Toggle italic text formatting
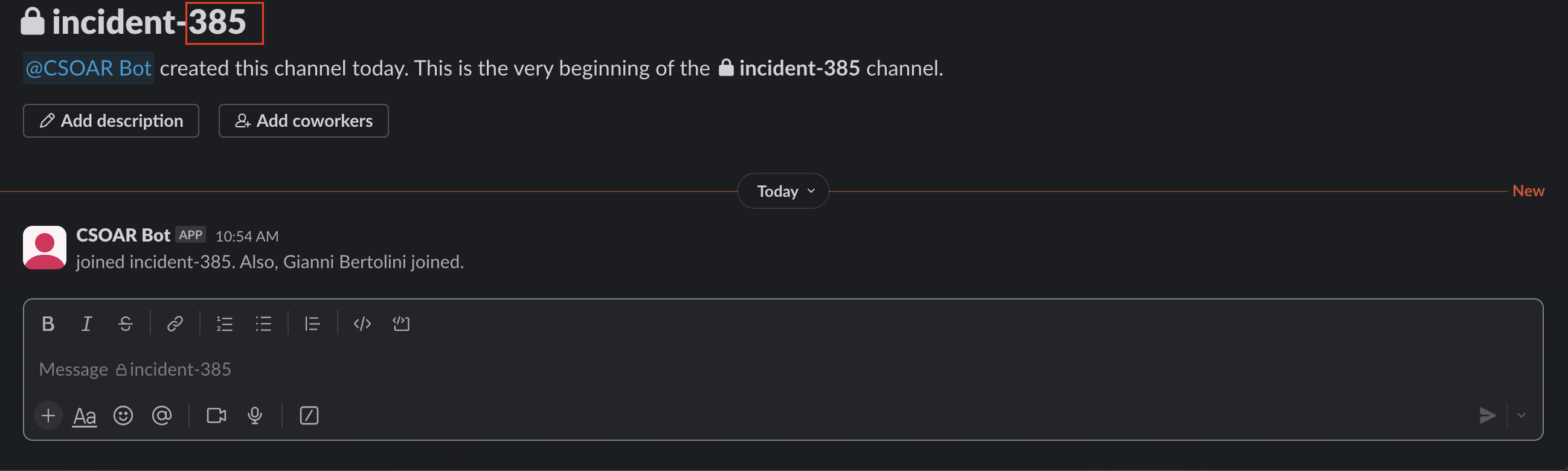 (86, 324)
